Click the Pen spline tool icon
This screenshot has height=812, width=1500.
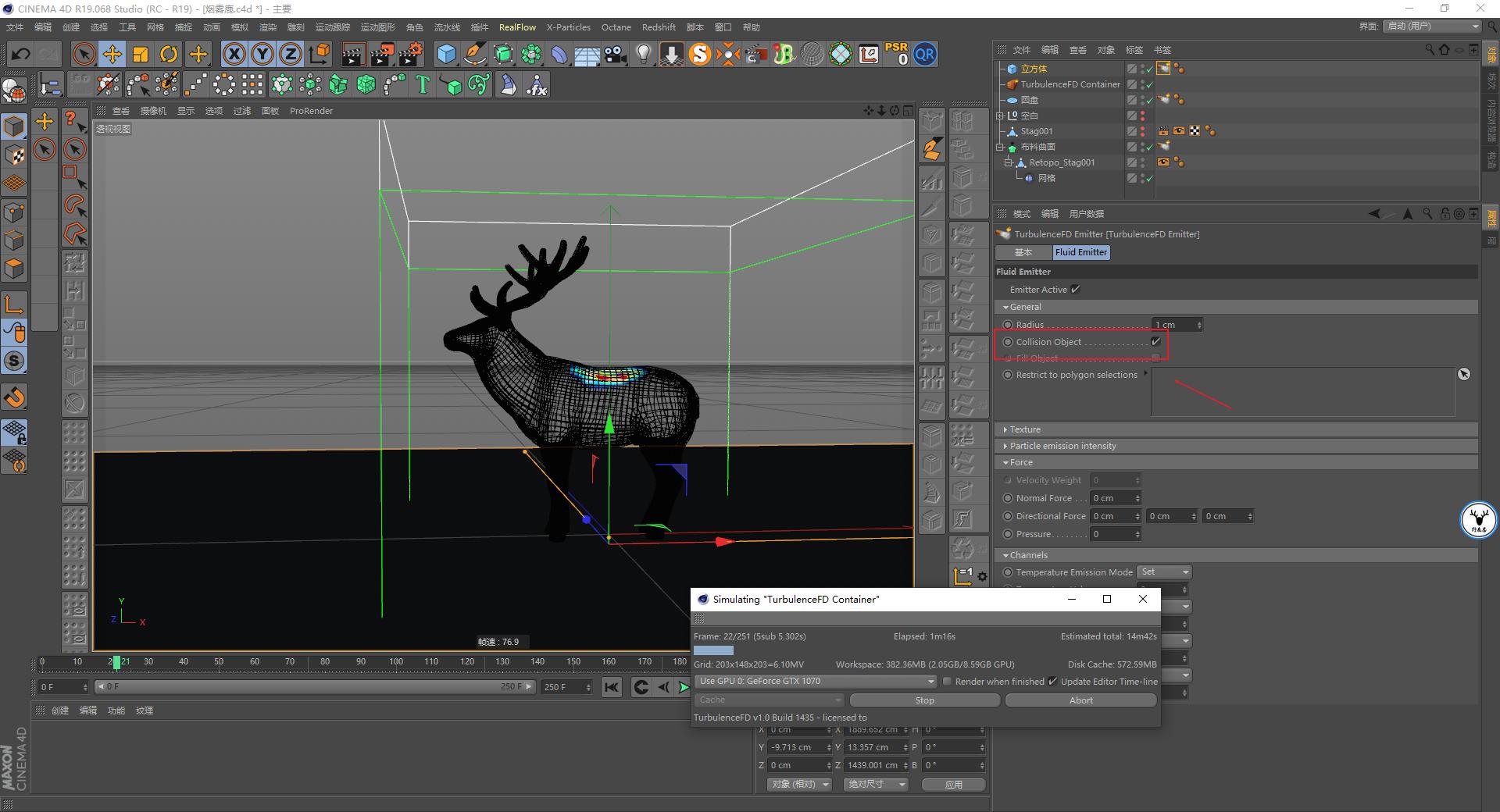[x=474, y=54]
